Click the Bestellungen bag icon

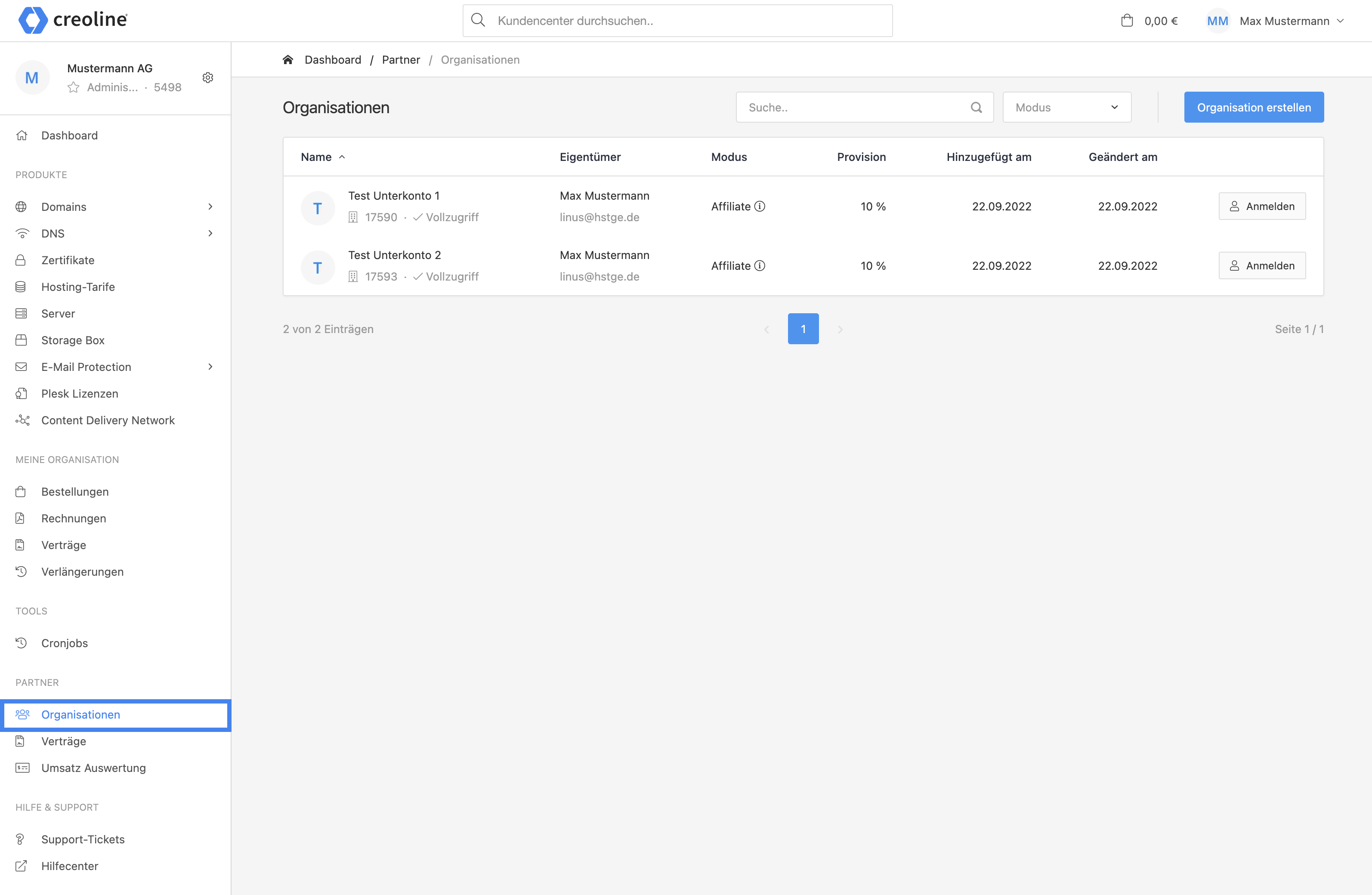pyautogui.click(x=21, y=491)
